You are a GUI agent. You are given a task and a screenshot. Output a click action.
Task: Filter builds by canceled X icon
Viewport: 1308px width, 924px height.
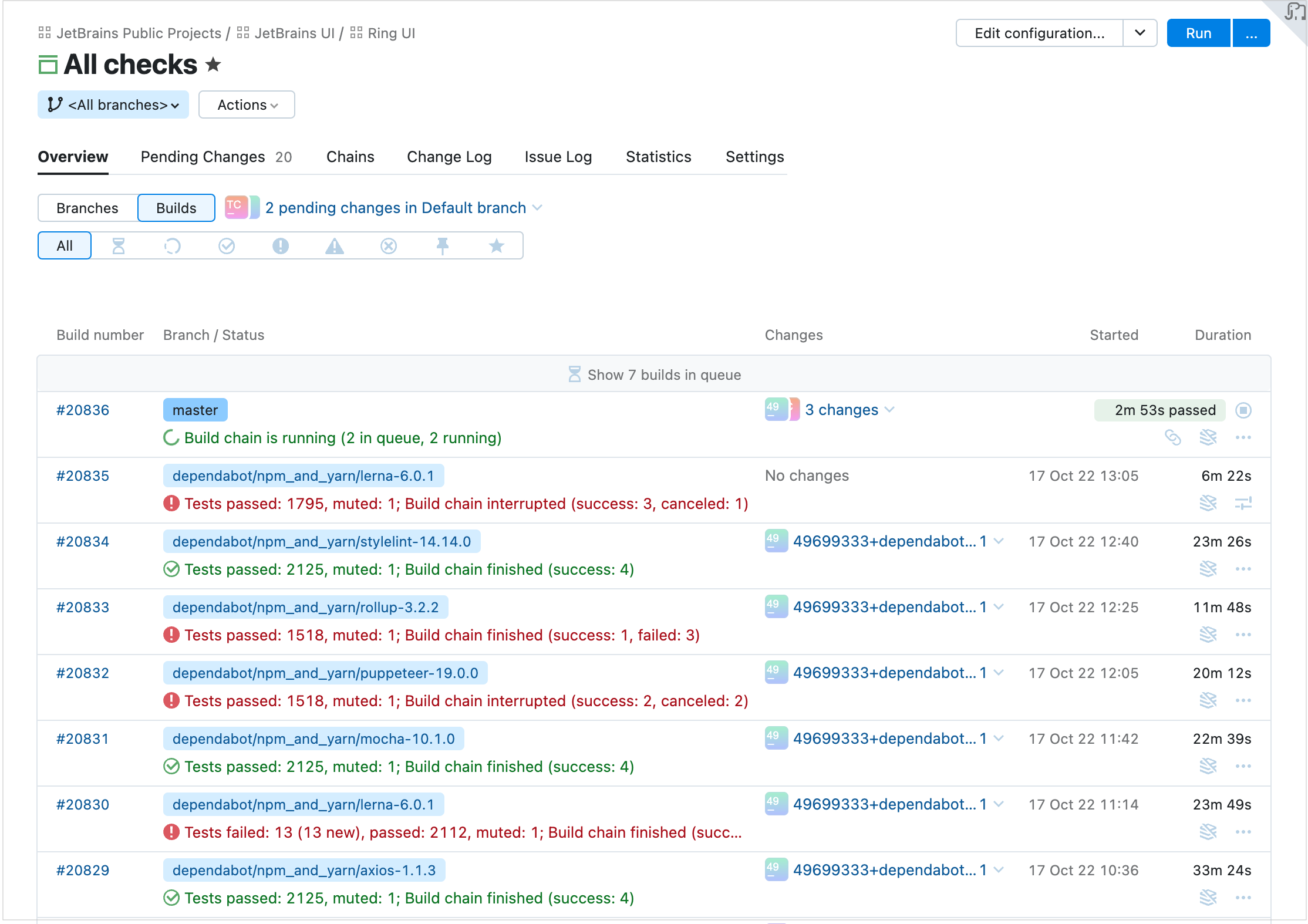click(x=389, y=245)
